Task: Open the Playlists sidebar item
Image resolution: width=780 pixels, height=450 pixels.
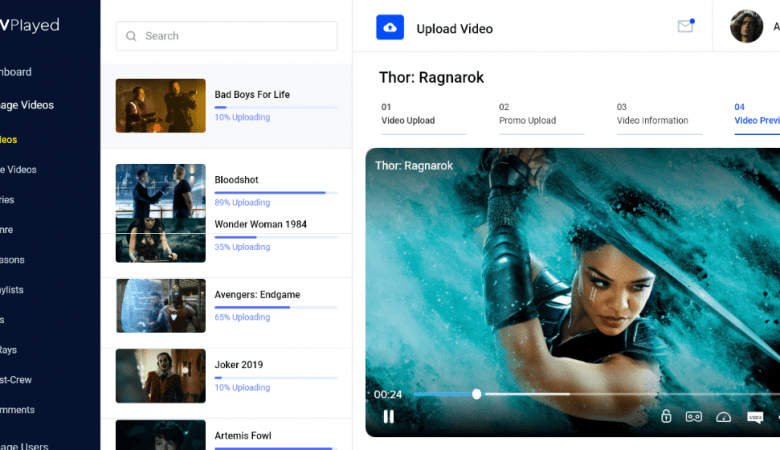Action: [x=11, y=290]
